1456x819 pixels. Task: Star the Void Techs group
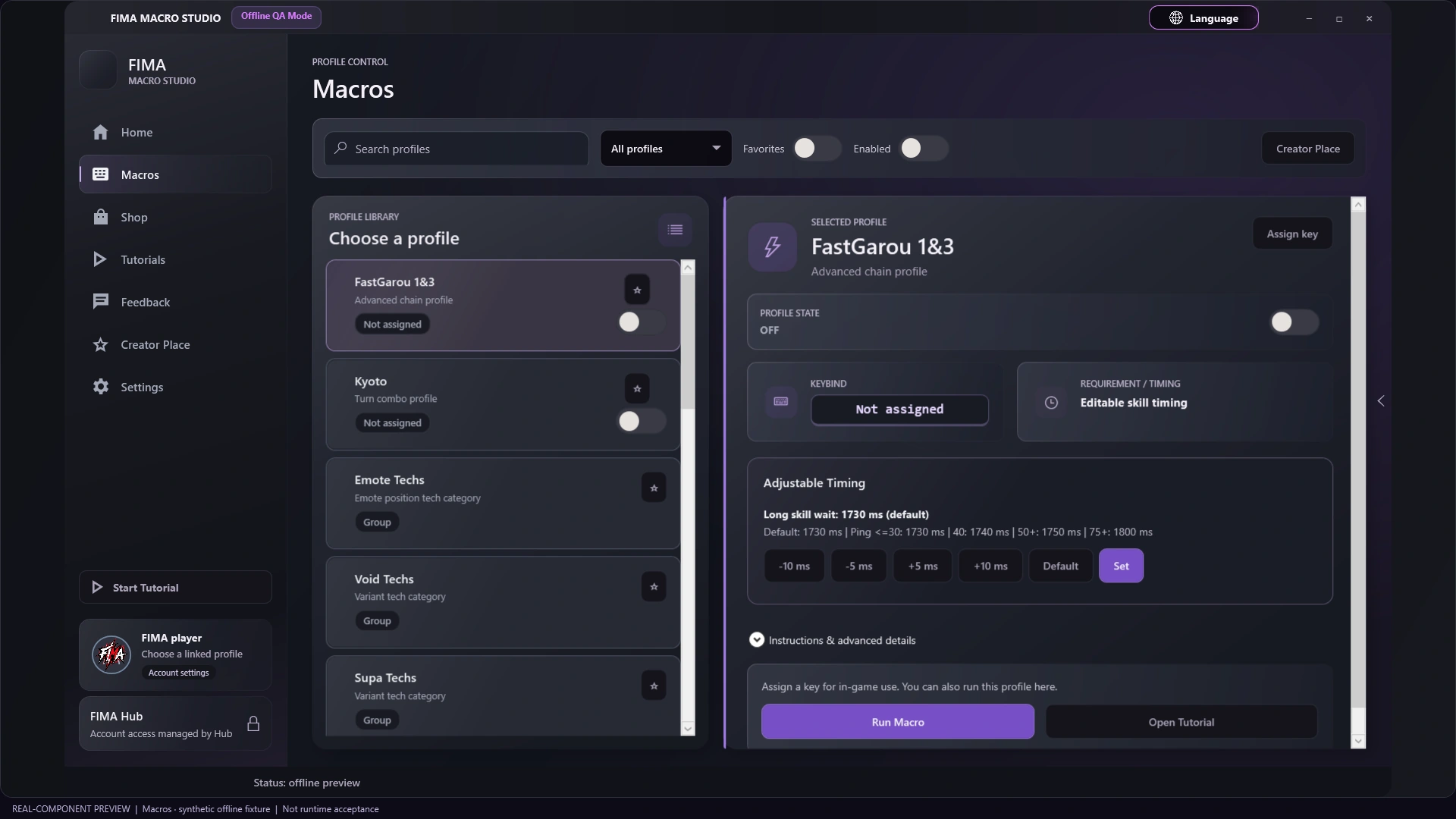[x=654, y=587]
